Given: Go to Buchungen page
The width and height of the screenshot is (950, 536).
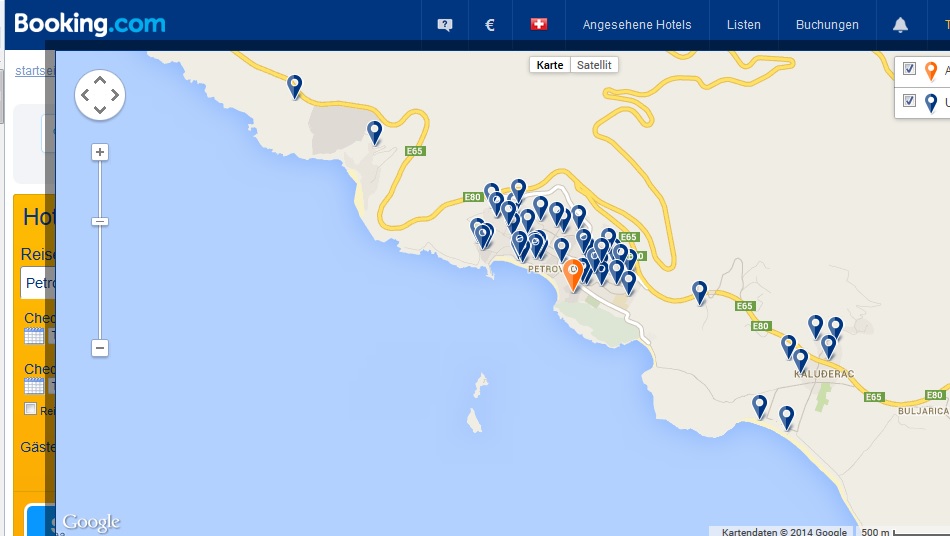Looking at the screenshot, I should tap(827, 25).
